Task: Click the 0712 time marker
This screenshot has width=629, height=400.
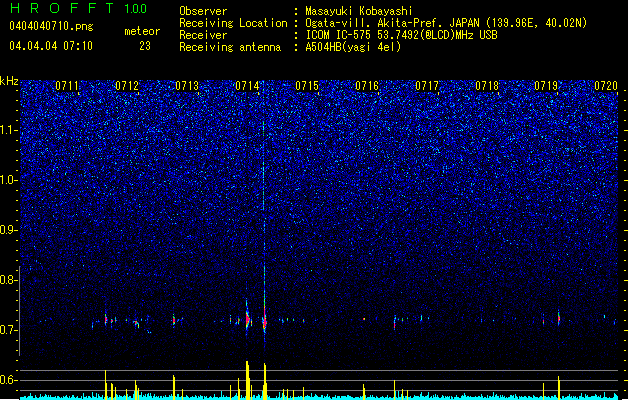Action: tap(127, 86)
